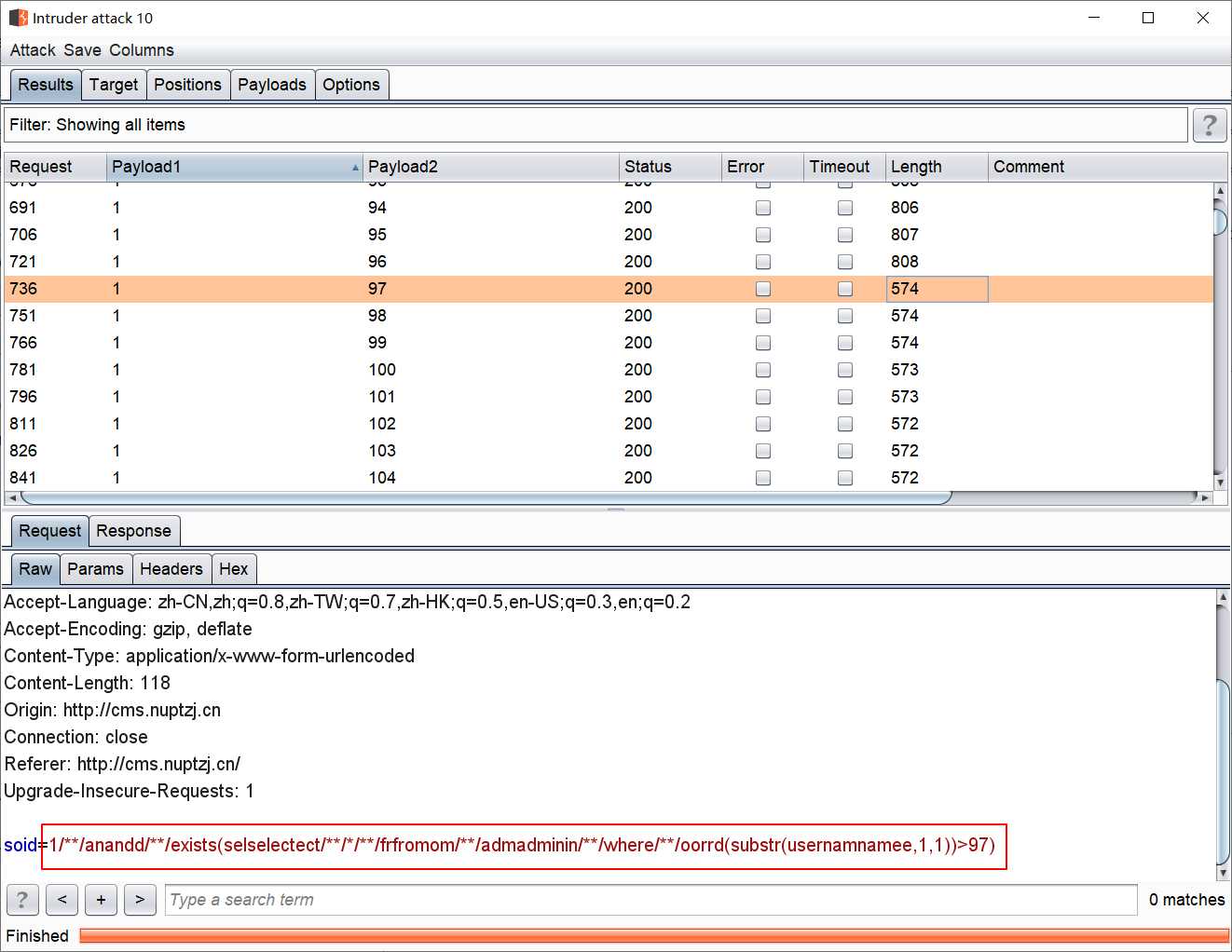Select the Request message tab
Screen dimensions: 1232x952
point(50,531)
